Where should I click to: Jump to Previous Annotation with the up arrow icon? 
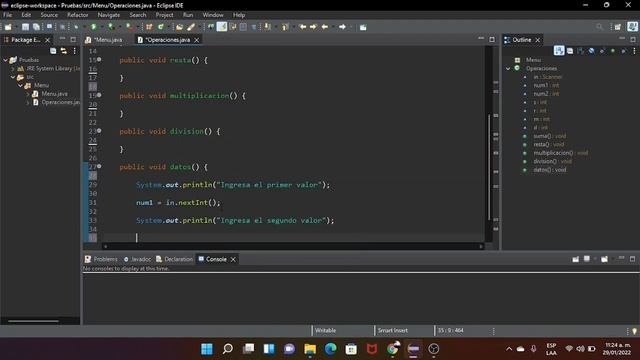(x=285, y=27)
